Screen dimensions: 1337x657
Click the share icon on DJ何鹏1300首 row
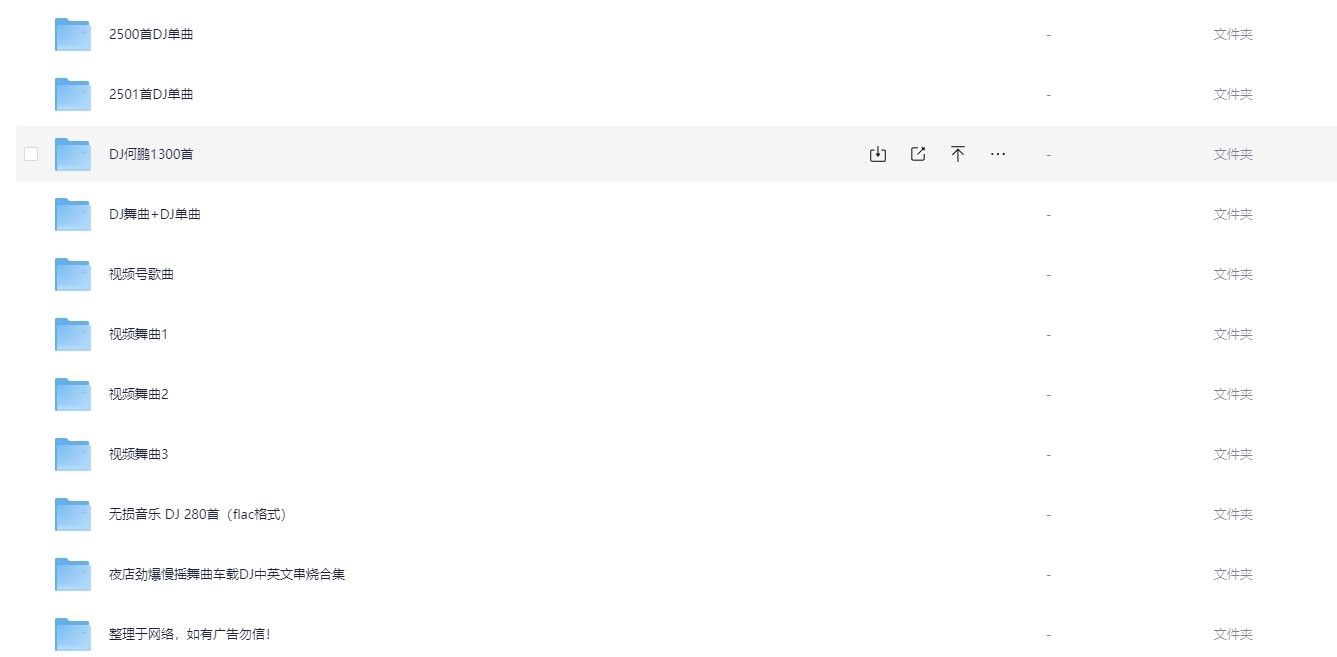coord(918,154)
